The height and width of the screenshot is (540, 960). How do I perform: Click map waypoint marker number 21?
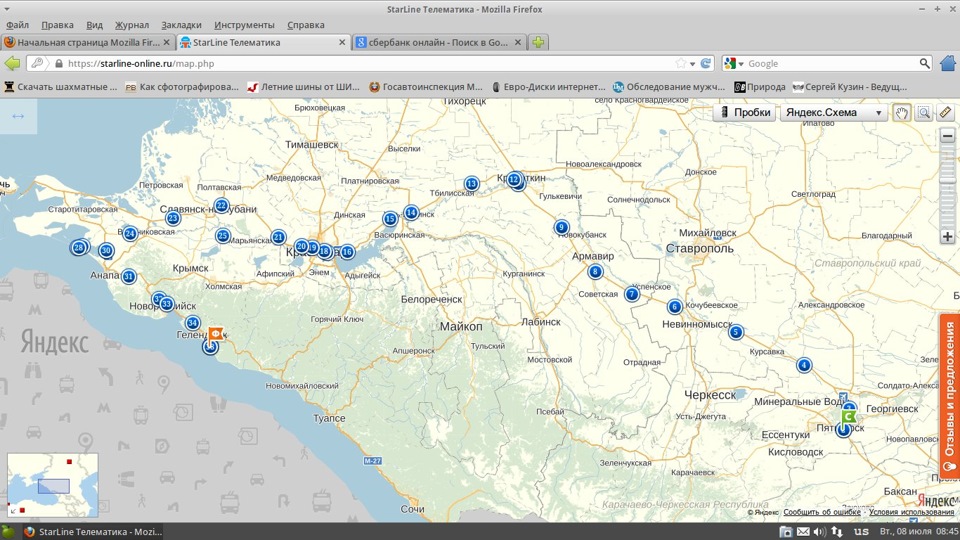tap(279, 237)
